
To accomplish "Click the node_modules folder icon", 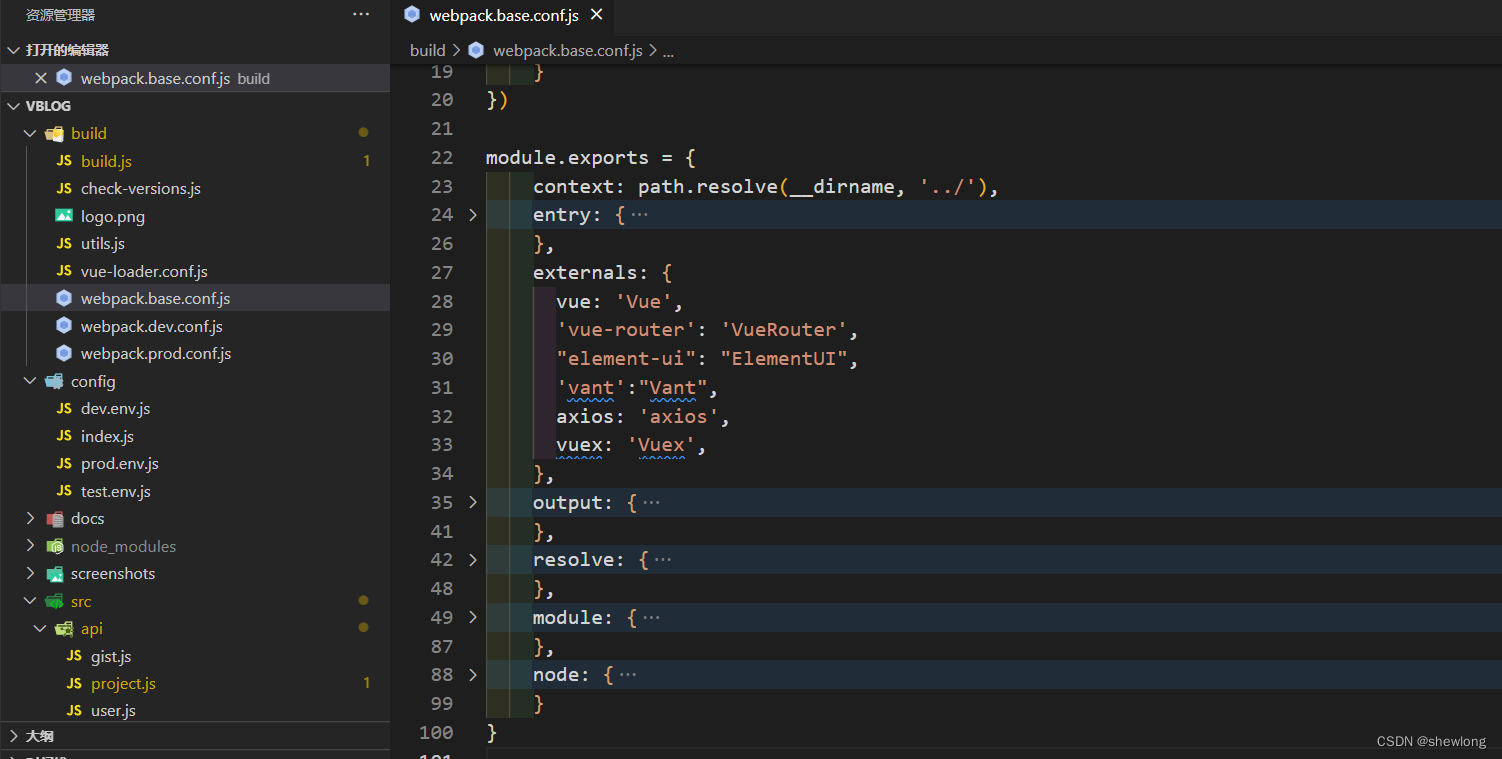I will point(55,546).
